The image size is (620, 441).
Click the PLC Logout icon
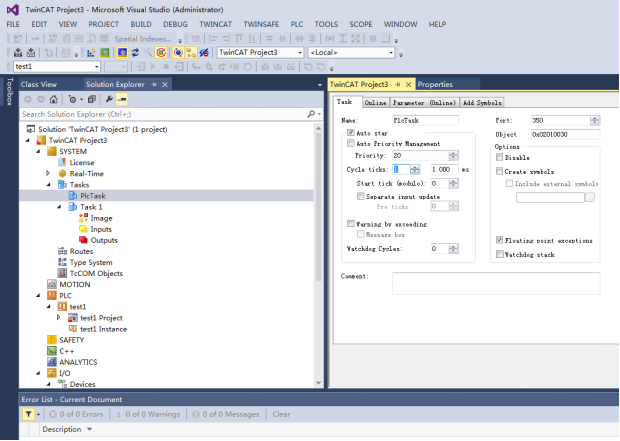[179, 67]
